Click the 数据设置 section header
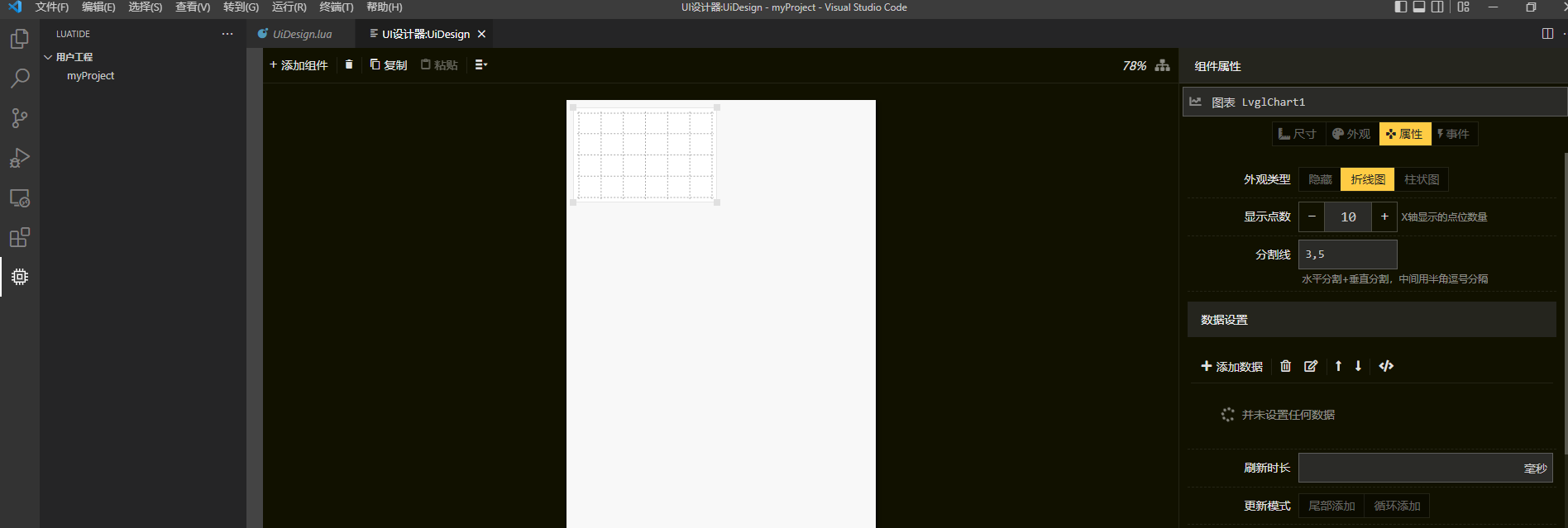Image resolution: width=1568 pixels, height=528 pixels. (1371, 320)
